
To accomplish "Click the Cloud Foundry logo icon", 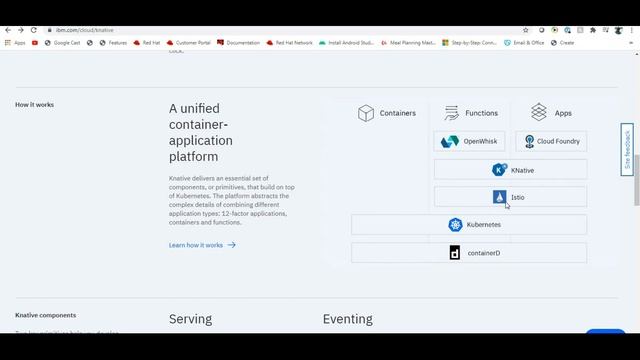I will [529, 141].
